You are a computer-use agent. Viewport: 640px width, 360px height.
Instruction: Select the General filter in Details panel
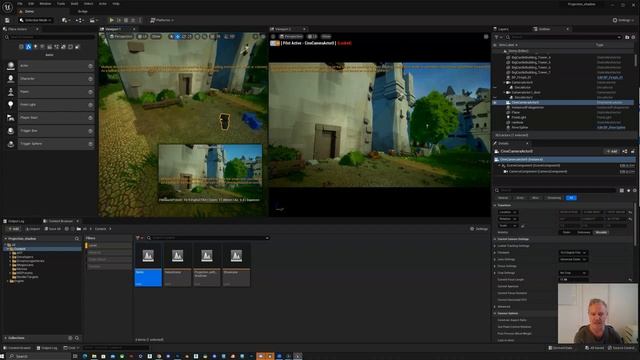(503, 198)
